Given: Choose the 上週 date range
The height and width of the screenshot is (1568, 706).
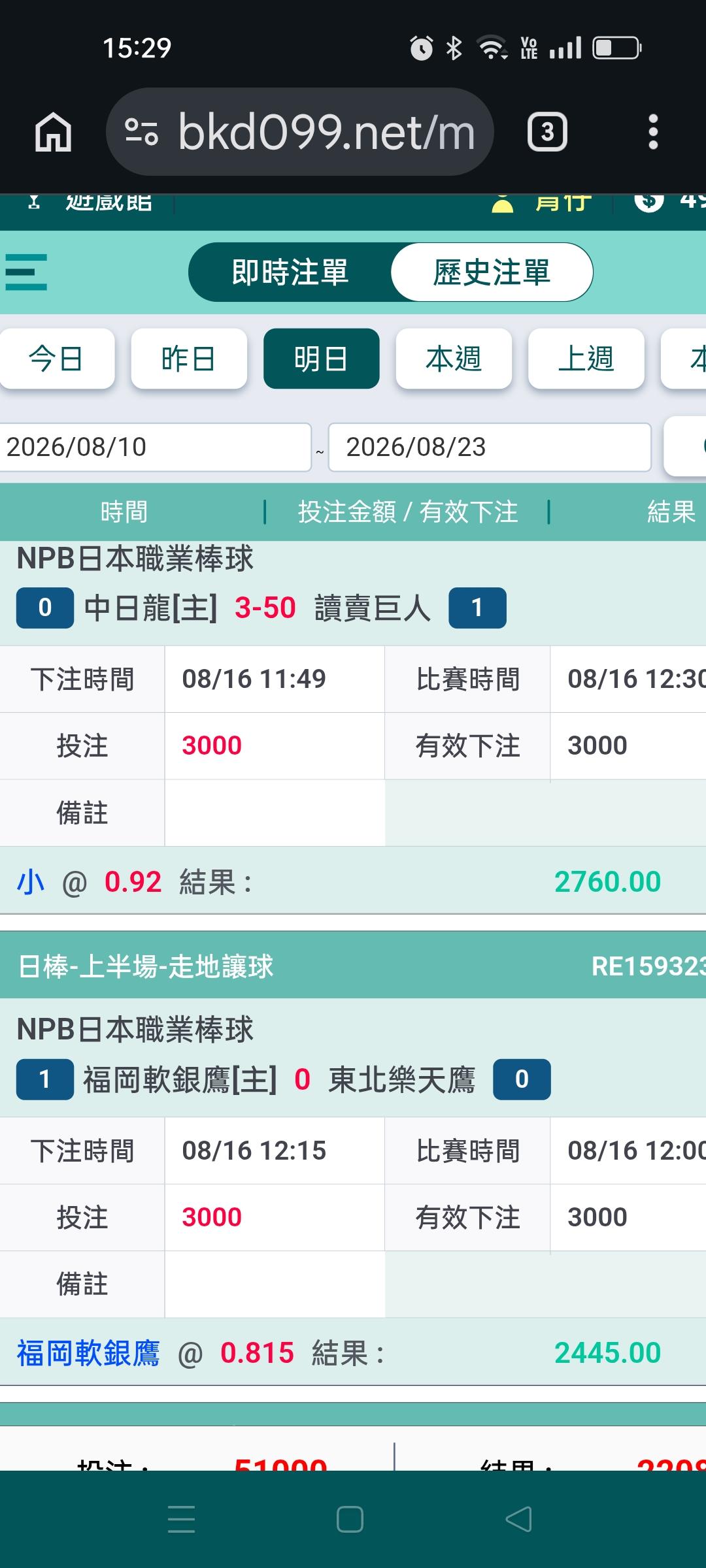Looking at the screenshot, I should (x=586, y=359).
